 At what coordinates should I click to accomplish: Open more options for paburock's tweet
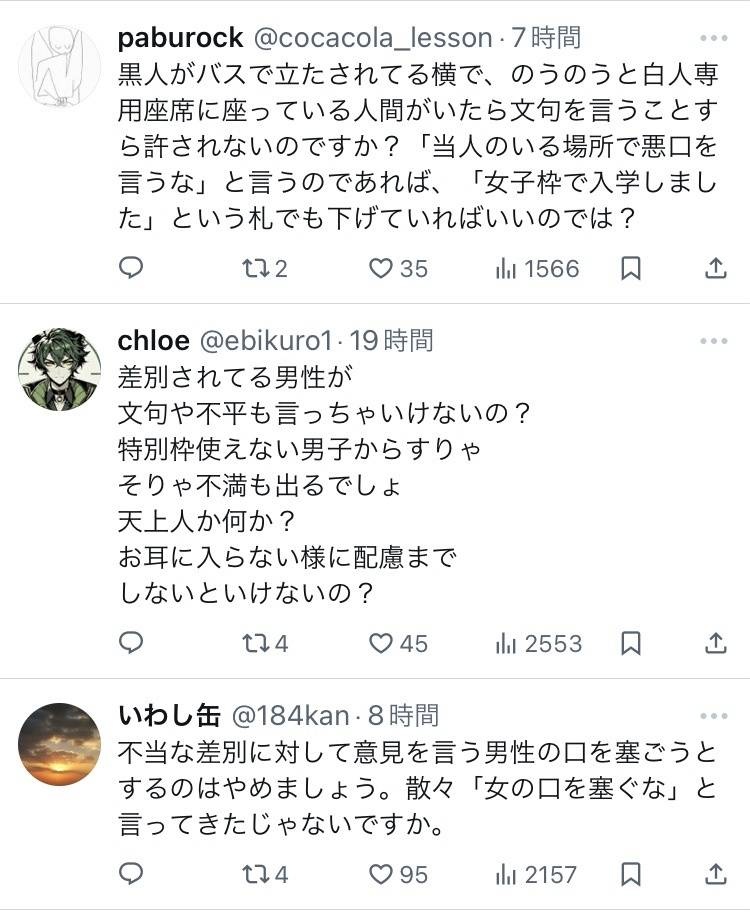click(x=714, y=39)
